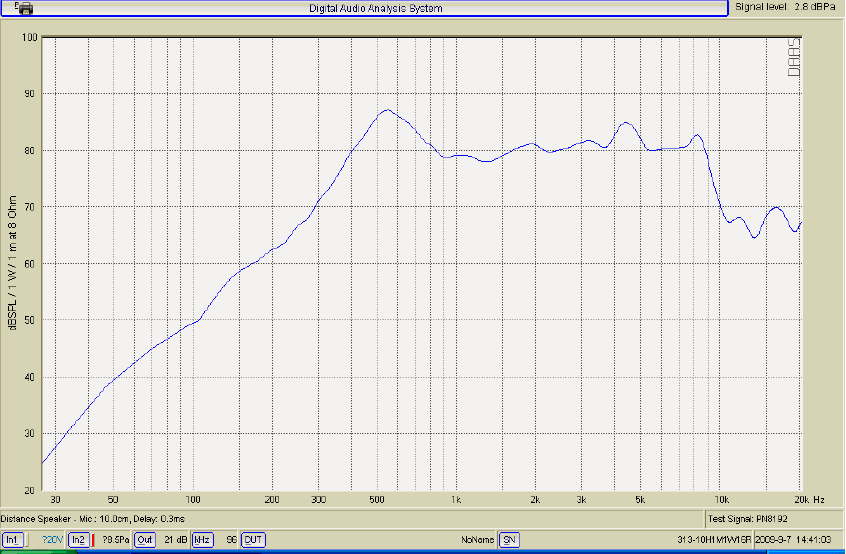
Task: Click the 313-10H1 model identifier text
Action: [714, 539]
